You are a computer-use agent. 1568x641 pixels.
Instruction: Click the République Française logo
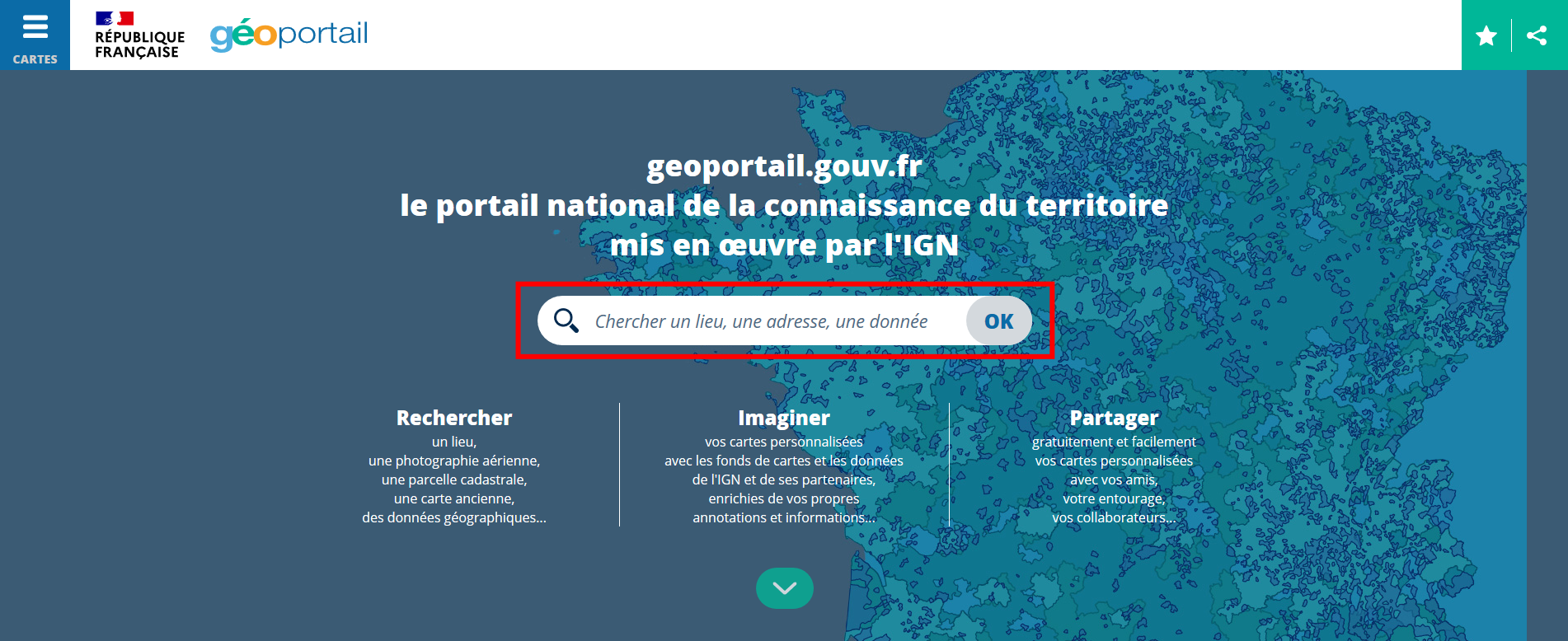[139, 35]
